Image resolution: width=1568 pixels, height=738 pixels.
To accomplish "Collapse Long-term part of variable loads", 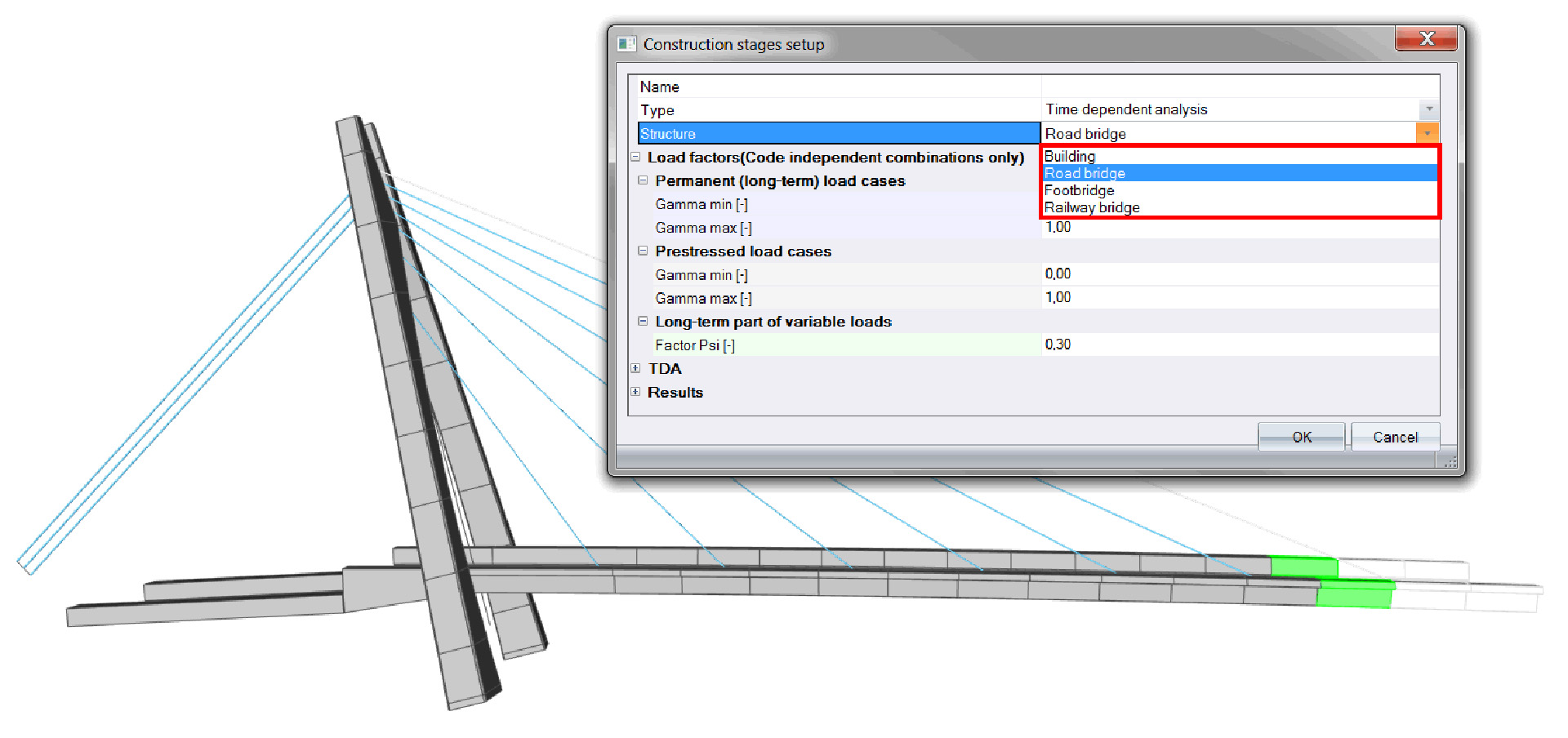I will tap(644, 321).
